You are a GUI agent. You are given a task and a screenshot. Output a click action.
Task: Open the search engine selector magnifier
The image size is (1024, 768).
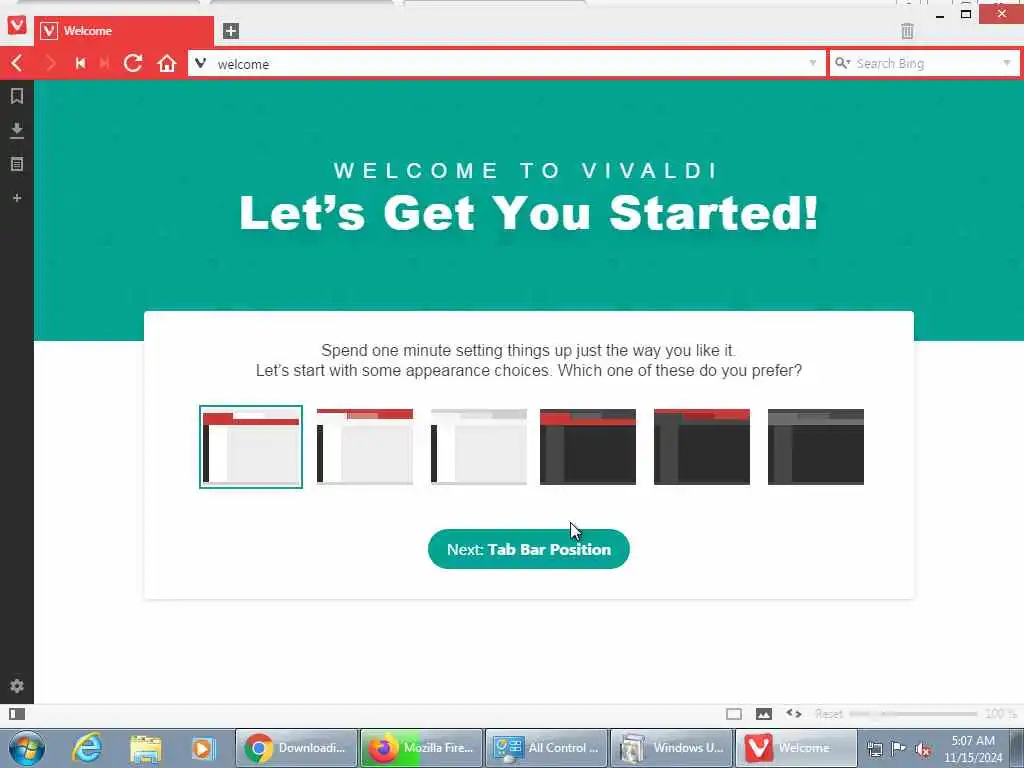pyautogui.click(x=842, y=63)
